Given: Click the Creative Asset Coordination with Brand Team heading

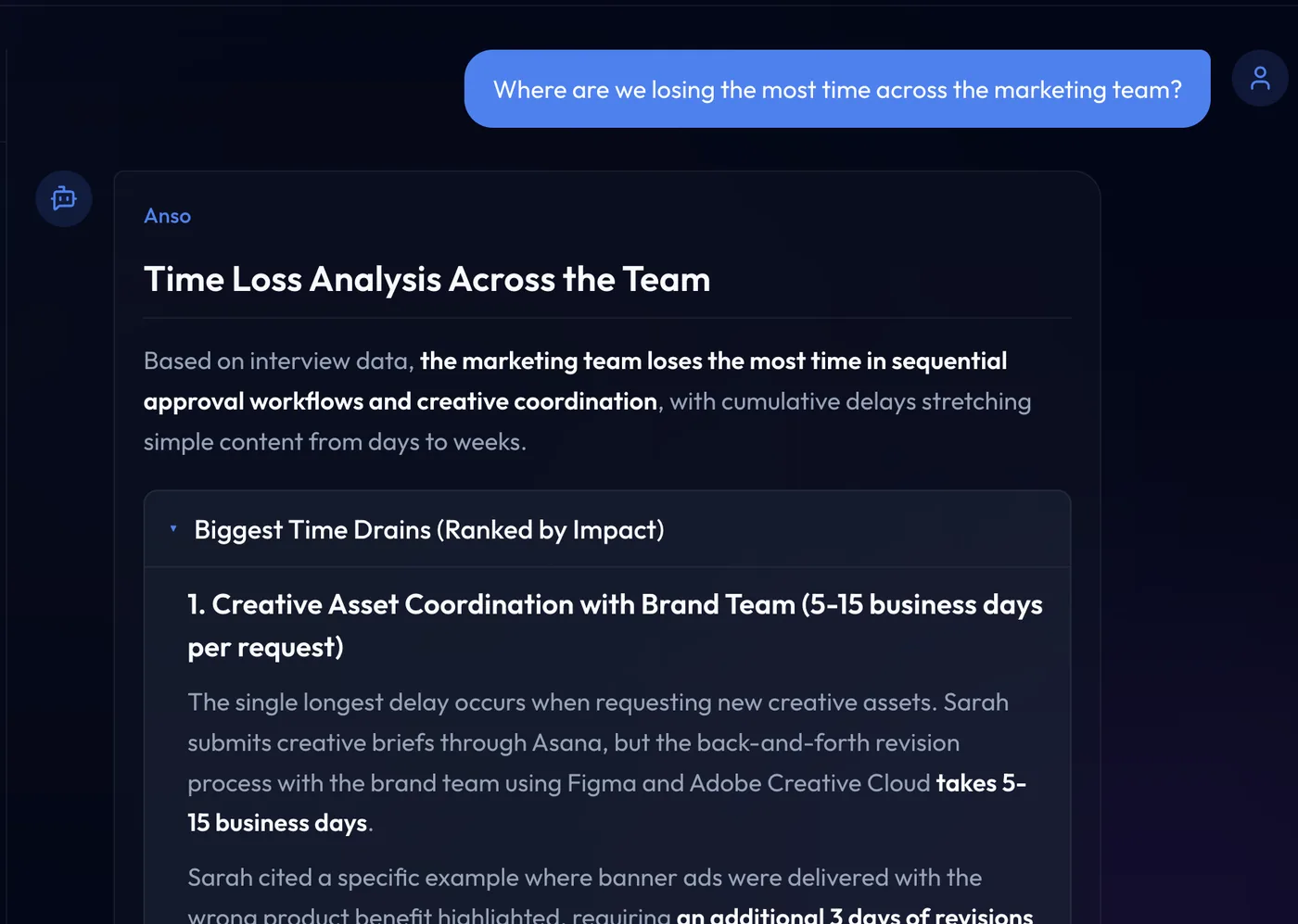Looking at the screenshot, I should 615,626.
